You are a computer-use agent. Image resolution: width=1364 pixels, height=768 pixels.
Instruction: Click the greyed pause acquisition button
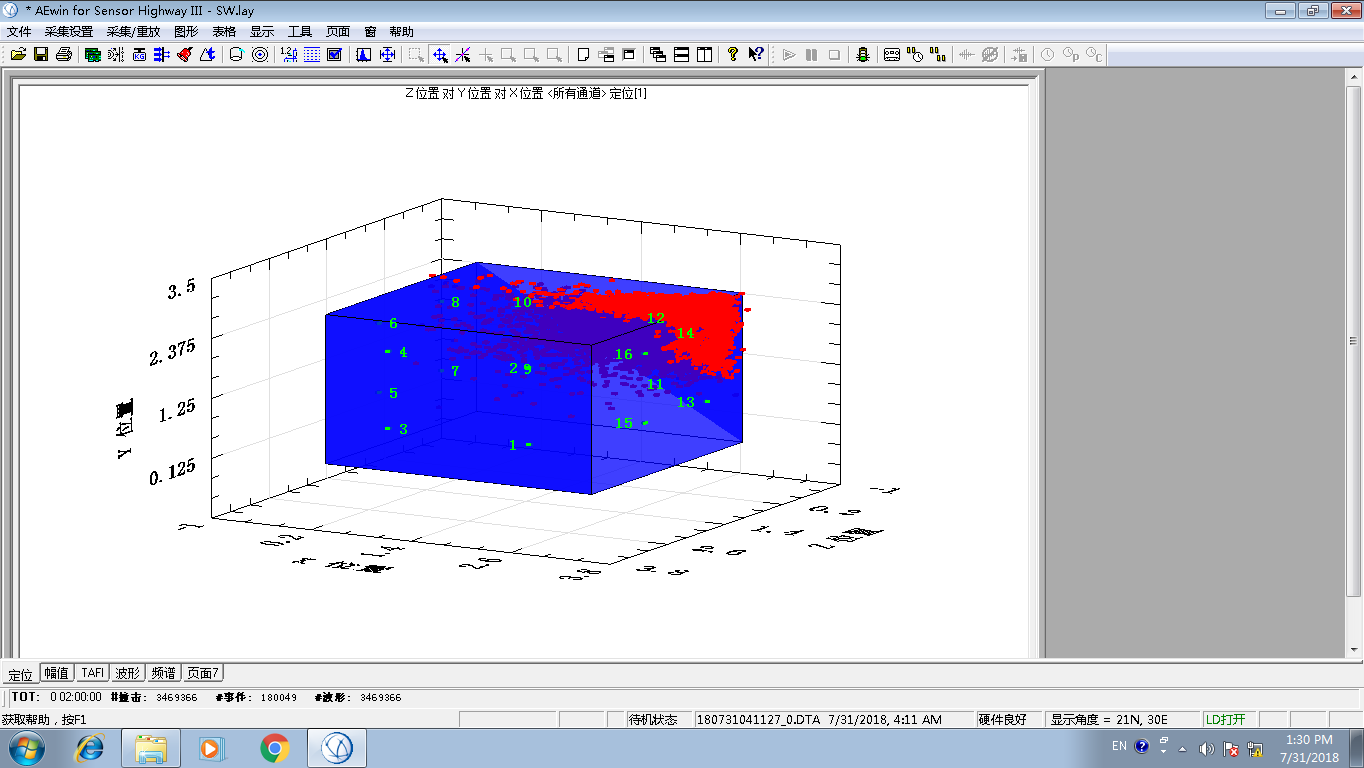pos(811,54)
